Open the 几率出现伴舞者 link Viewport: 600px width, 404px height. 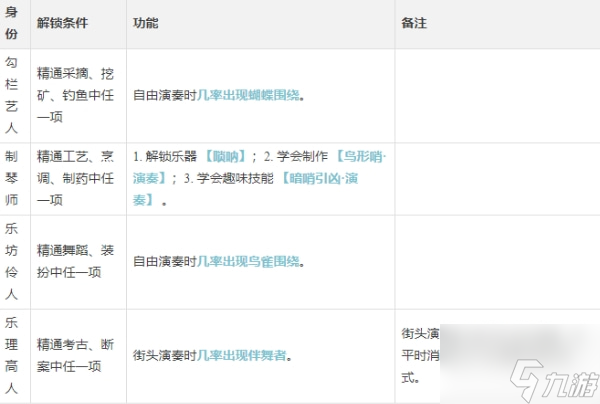[242, 356]
